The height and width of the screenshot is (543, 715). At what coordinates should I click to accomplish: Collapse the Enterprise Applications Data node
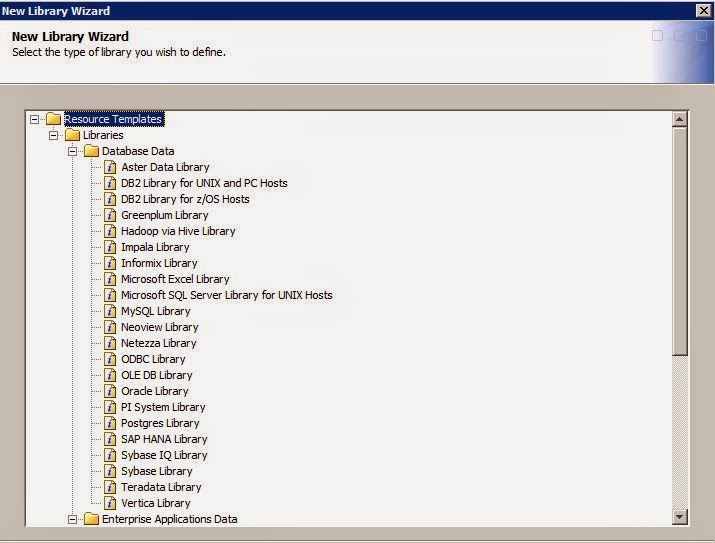click(73, 519)
